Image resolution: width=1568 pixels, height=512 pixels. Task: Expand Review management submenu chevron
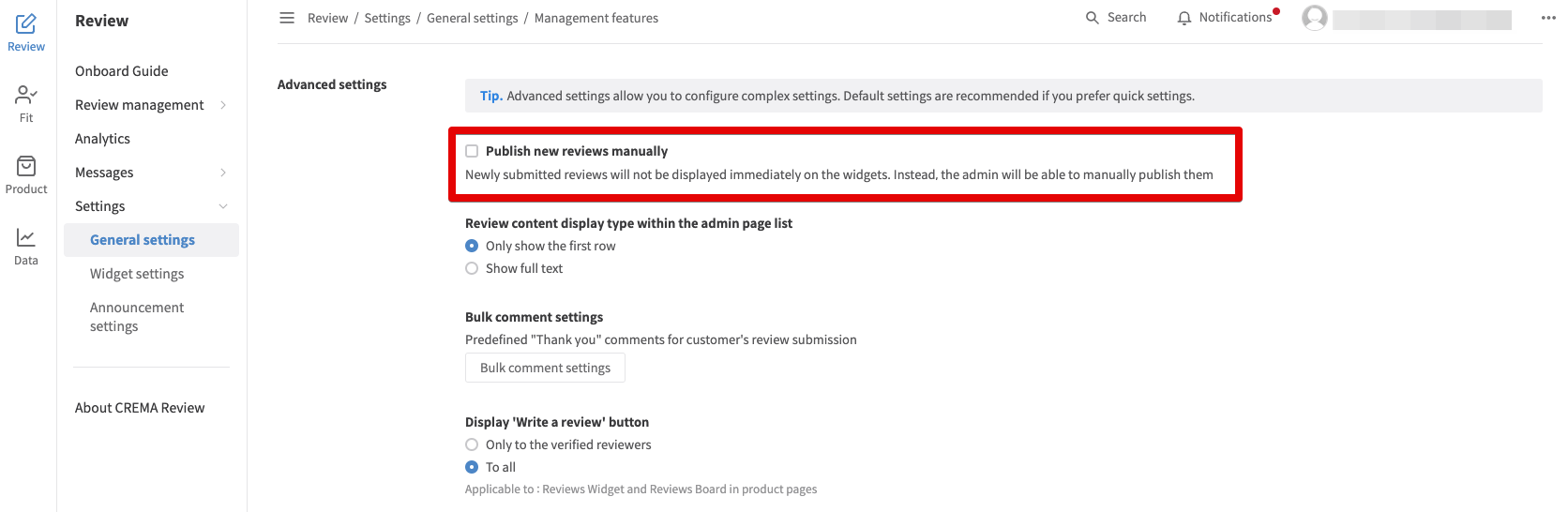[x=223, y=105]
